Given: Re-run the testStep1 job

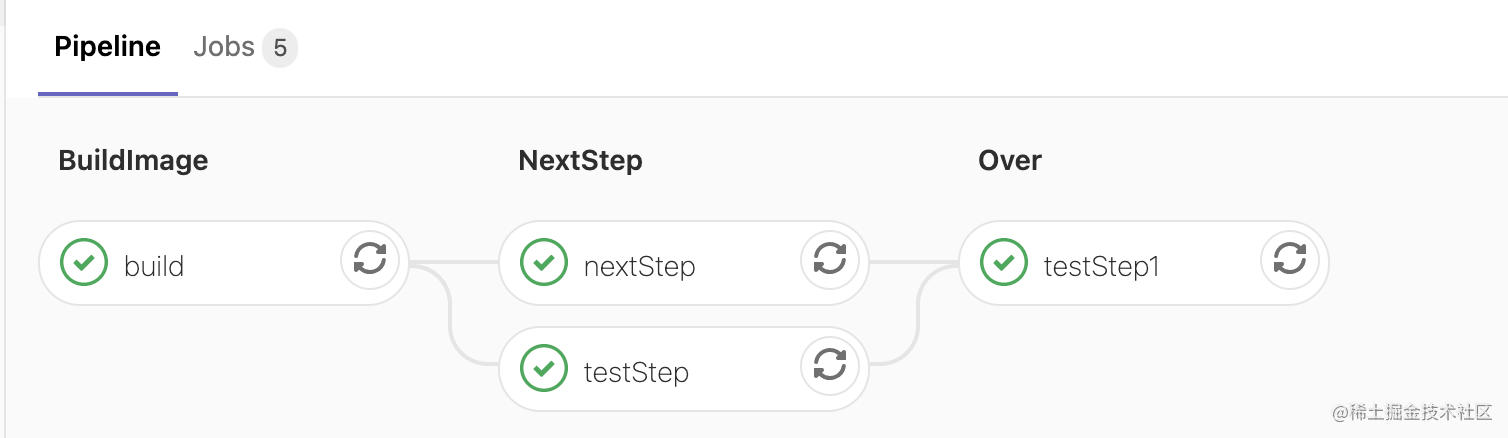Looking at the screenshot, I should click(x=1290, y=261).
